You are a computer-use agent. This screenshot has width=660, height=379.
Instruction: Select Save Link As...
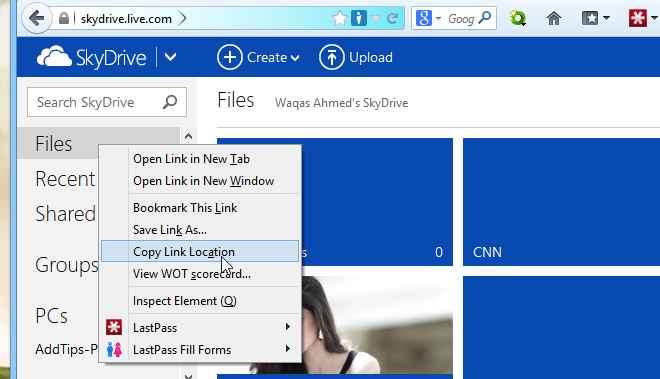[200, 230]
